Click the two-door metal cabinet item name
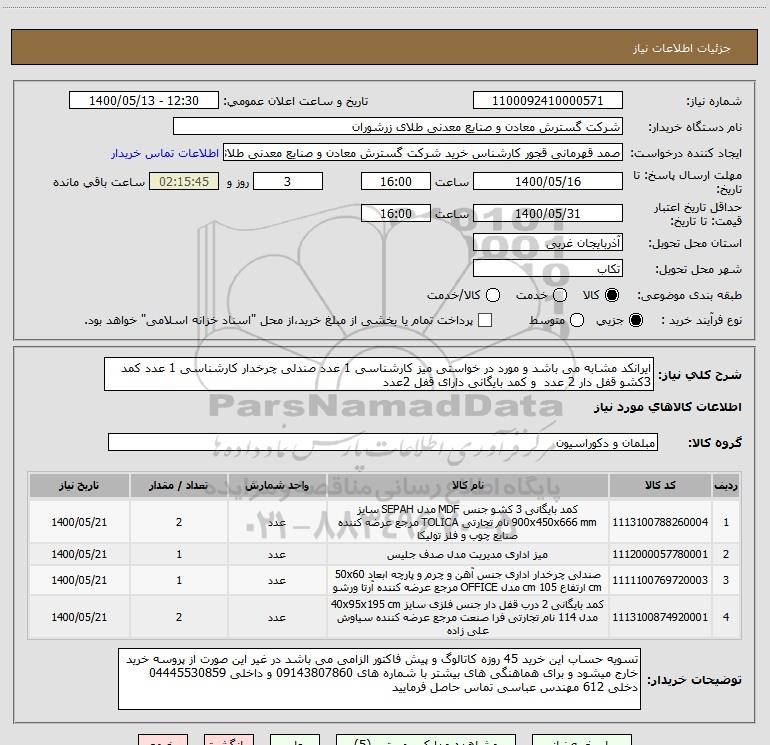 pyautogui.click(x=468, y=617)
